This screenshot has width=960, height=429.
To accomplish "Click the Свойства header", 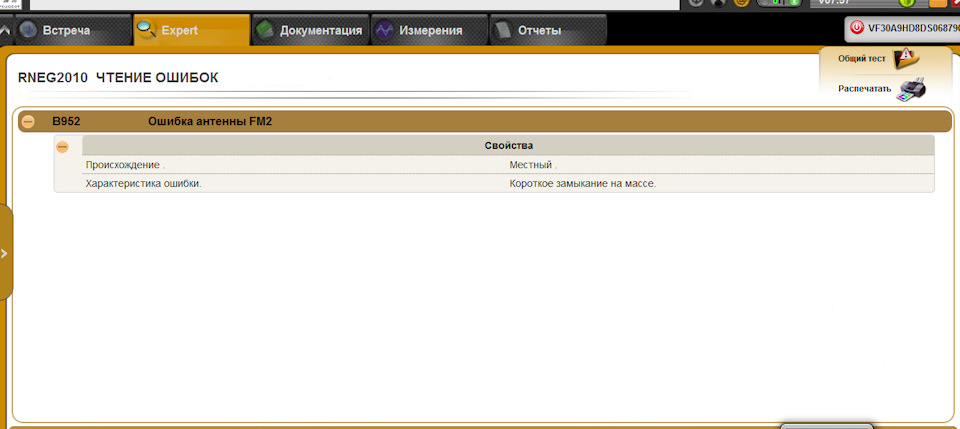I will point(509,146).
